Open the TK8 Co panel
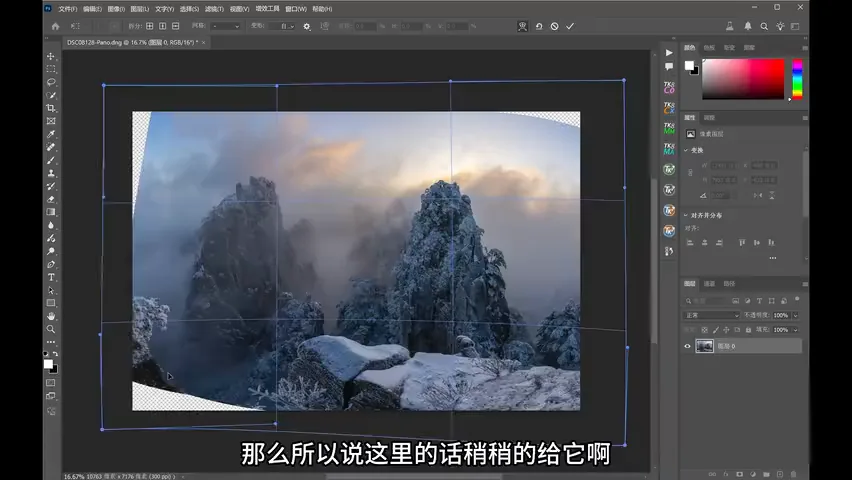 pos(669,88)
